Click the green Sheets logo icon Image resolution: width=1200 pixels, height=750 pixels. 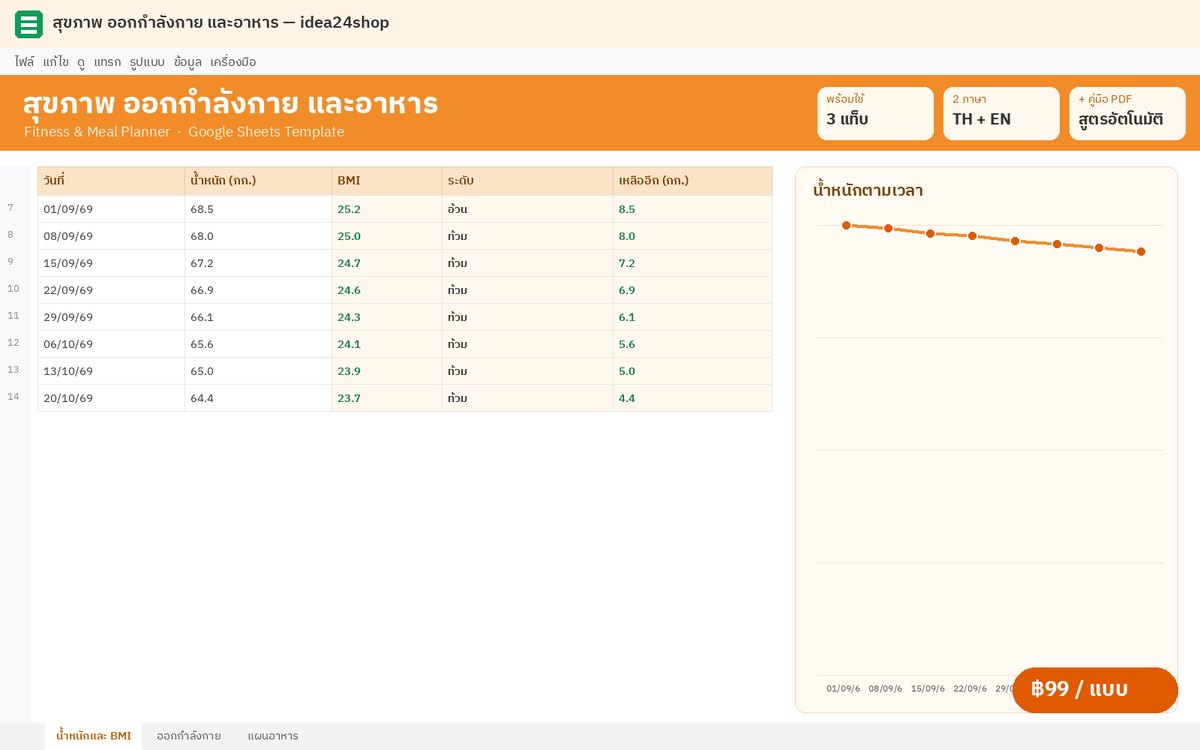(29, 24)
